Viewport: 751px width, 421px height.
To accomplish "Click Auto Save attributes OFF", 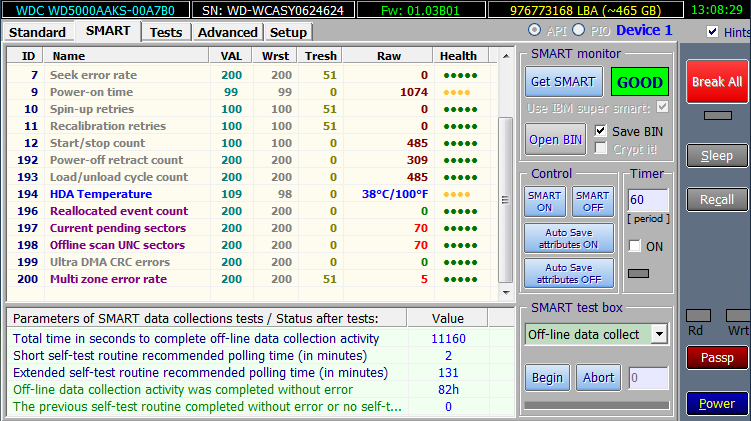I will tap(569, 273).
